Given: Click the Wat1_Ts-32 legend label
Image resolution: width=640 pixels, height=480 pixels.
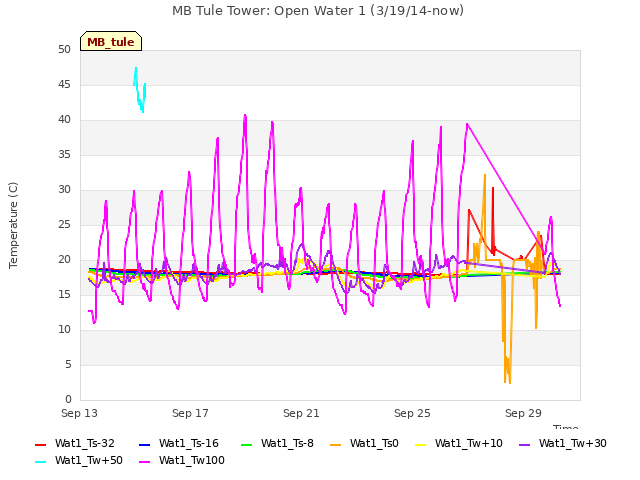Looking at the screenshot, I should coord(84,443).
